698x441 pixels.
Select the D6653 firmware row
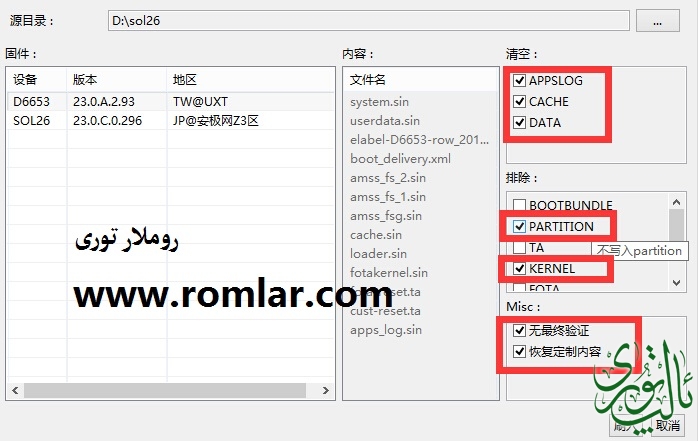click(170, 101)
